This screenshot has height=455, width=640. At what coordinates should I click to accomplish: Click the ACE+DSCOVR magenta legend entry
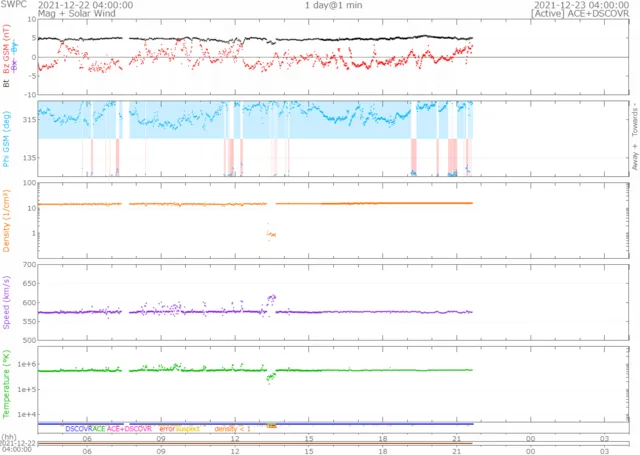click(129, 428)
